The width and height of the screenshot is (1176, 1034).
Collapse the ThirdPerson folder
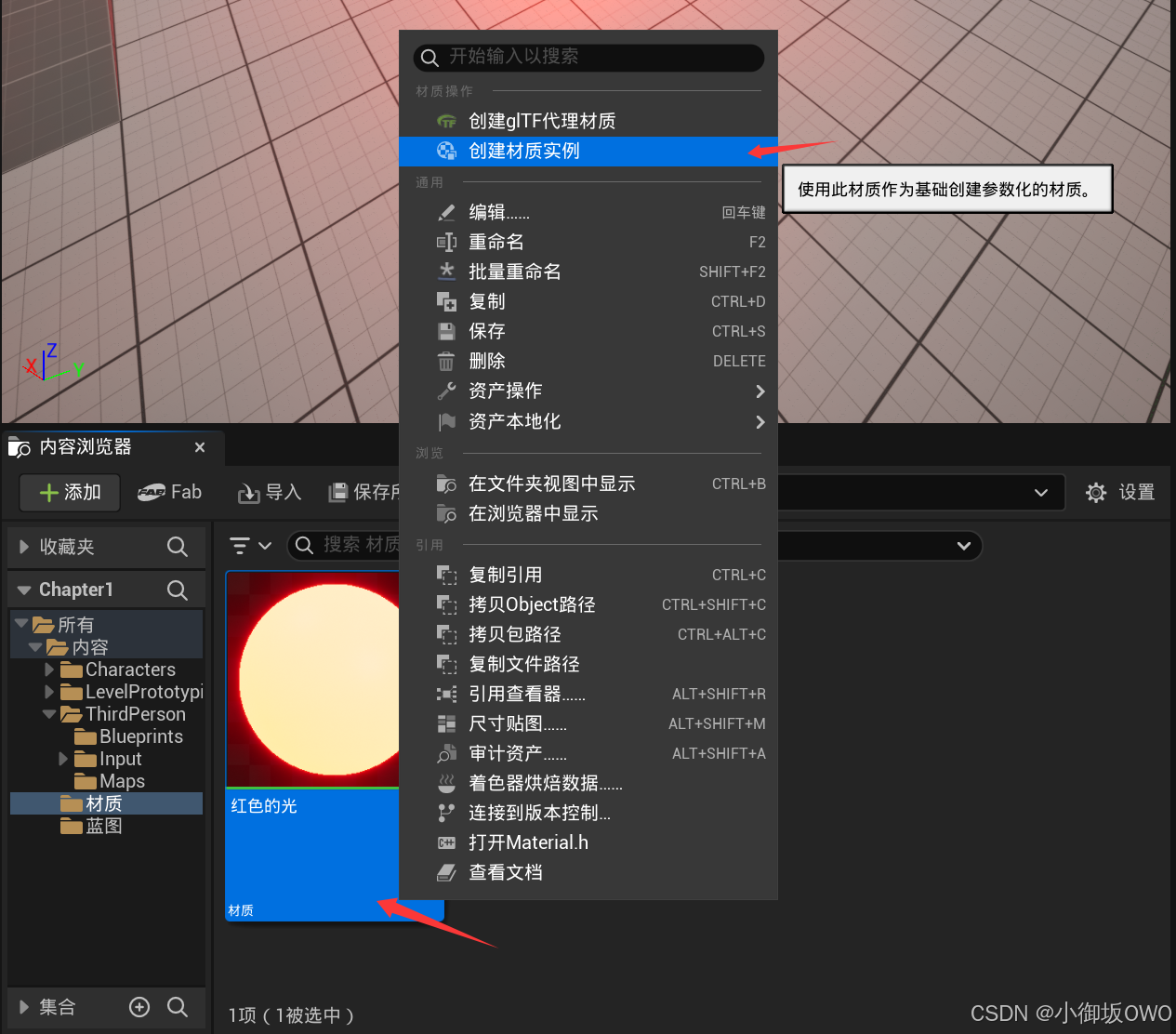tap(49, 713)
